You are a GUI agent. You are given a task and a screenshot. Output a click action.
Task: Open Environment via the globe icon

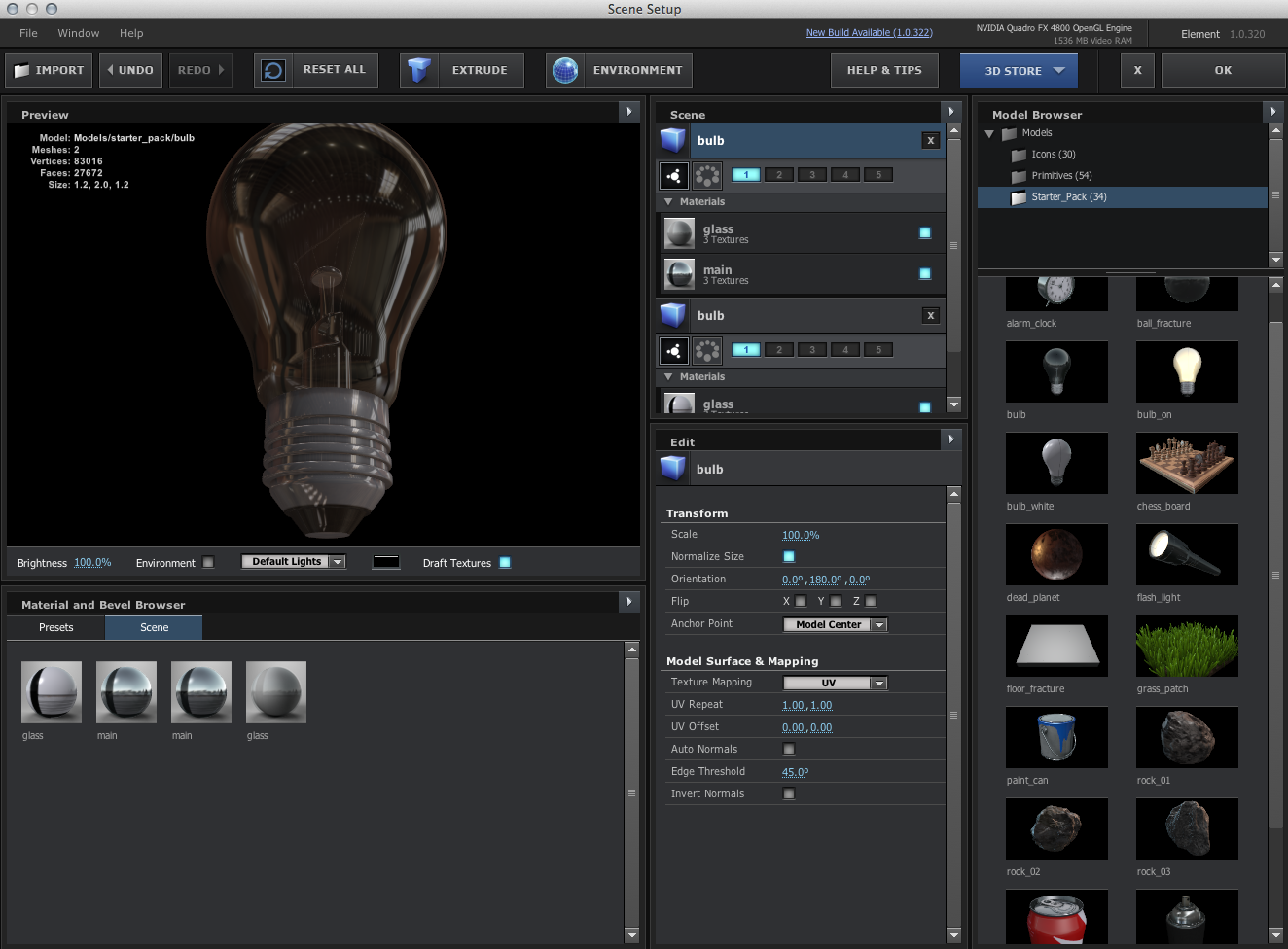click(565, 70)
